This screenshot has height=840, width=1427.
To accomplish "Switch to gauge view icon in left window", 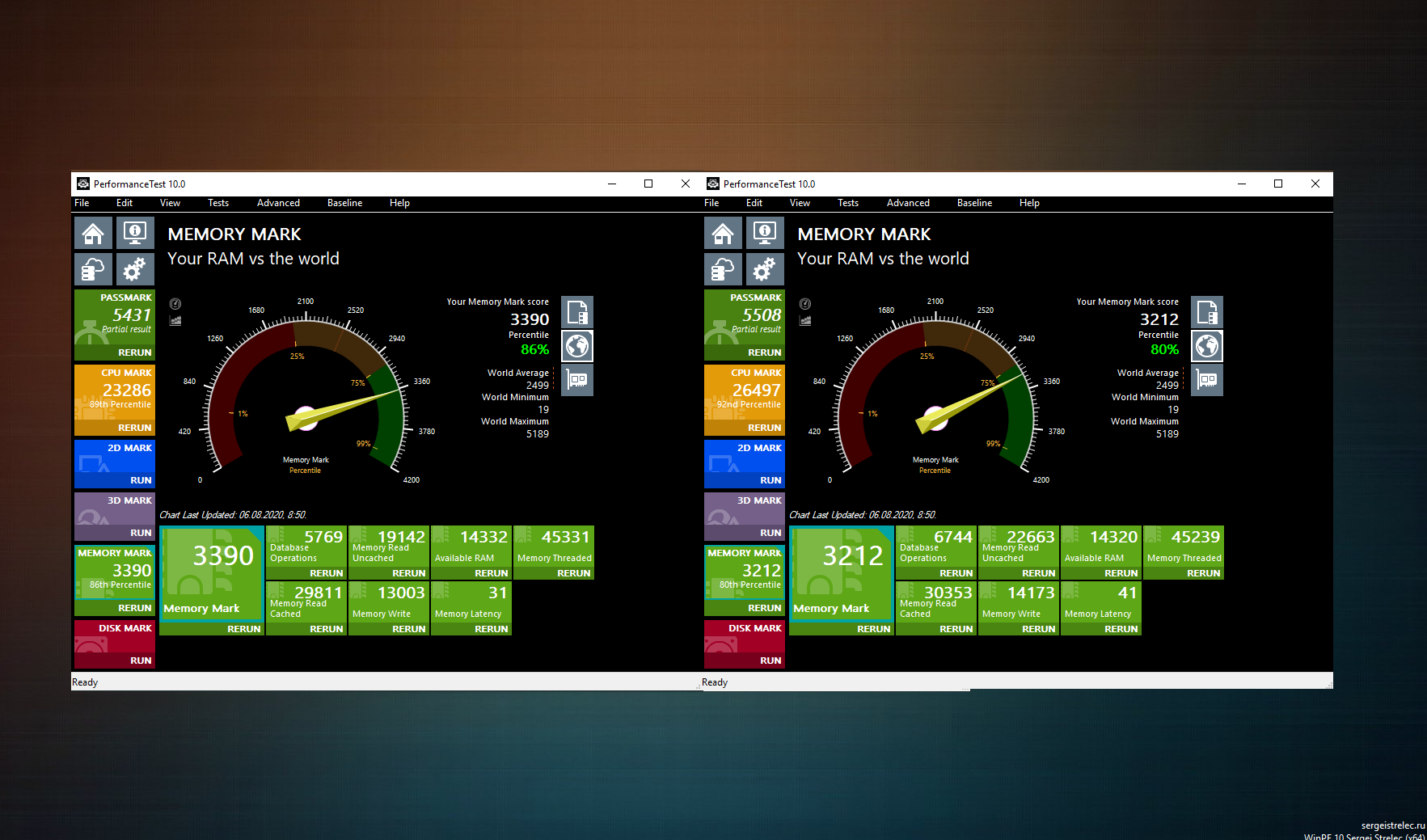I will click(175, 304).
